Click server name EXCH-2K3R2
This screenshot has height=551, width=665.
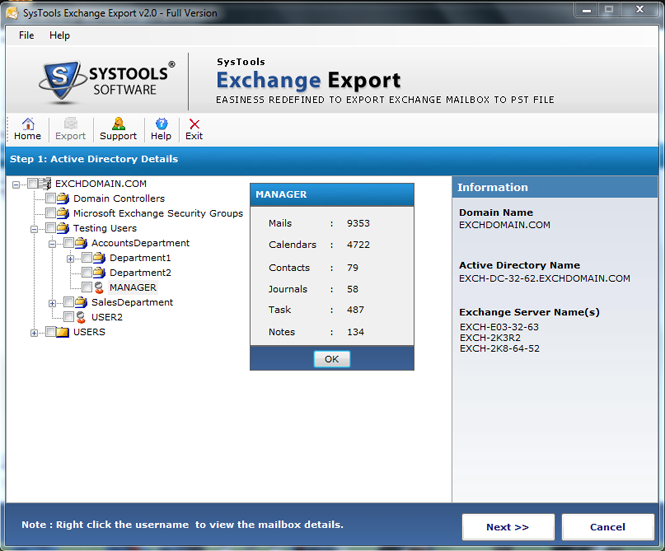click(x=490, y=338)
